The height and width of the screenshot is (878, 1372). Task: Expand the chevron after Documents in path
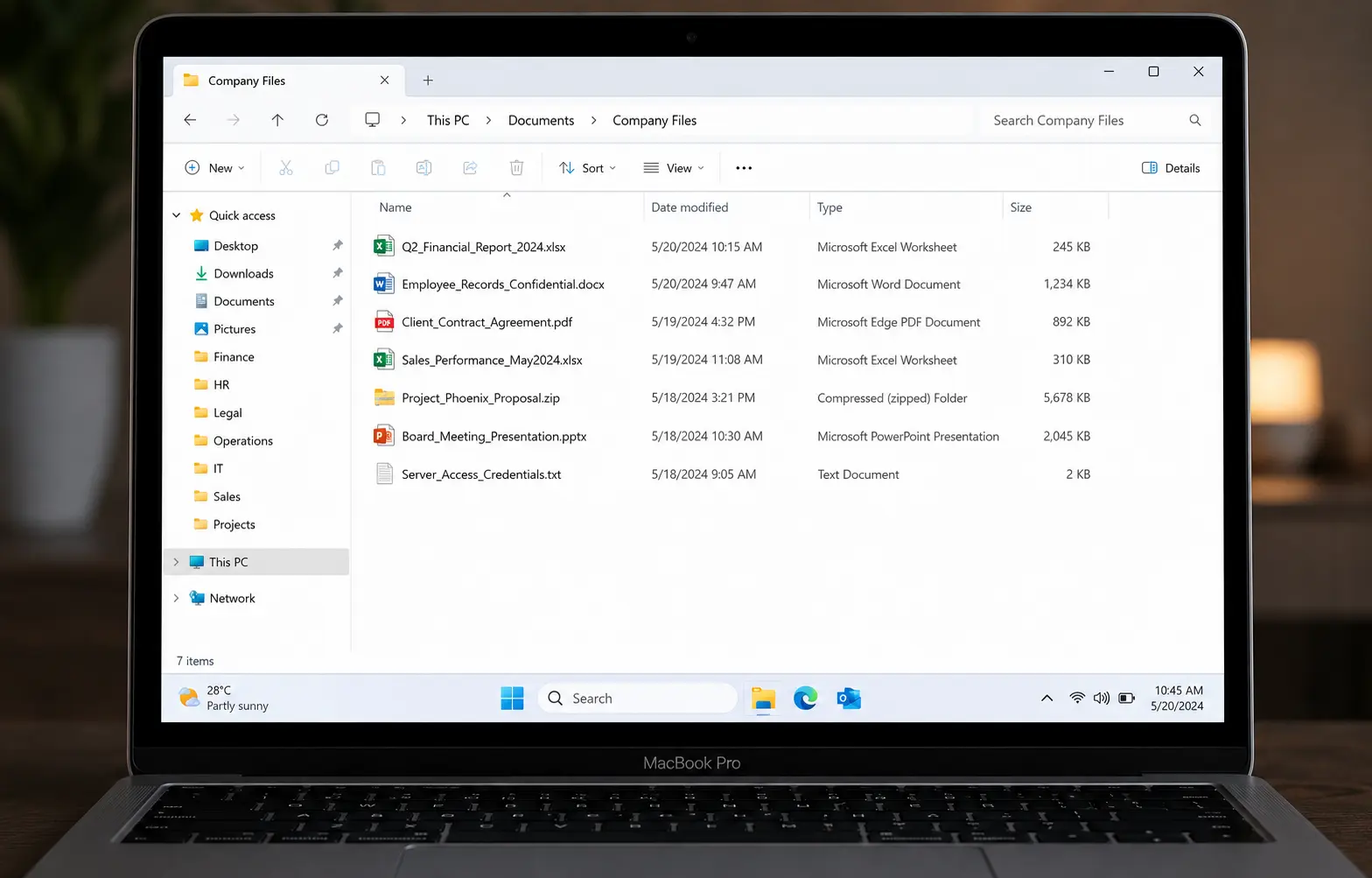[593, 120]
